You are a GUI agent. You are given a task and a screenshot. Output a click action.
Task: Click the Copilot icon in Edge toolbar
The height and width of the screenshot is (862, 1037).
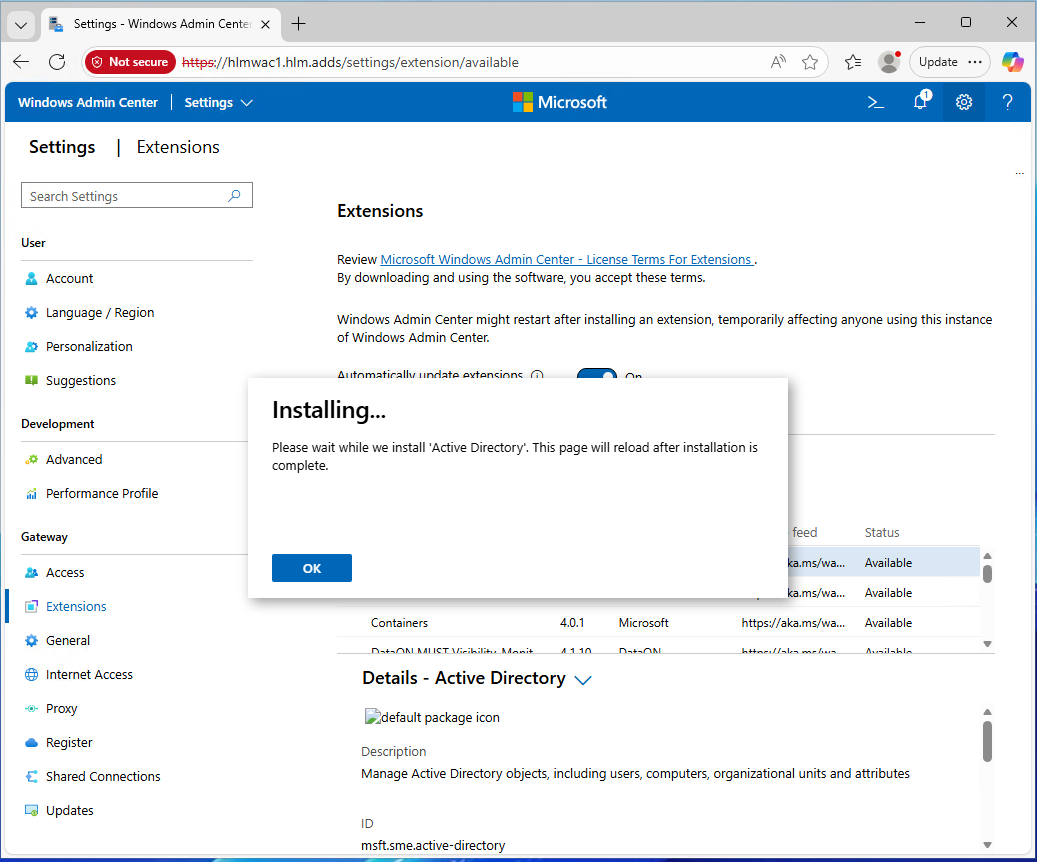tap(1013, 62)
